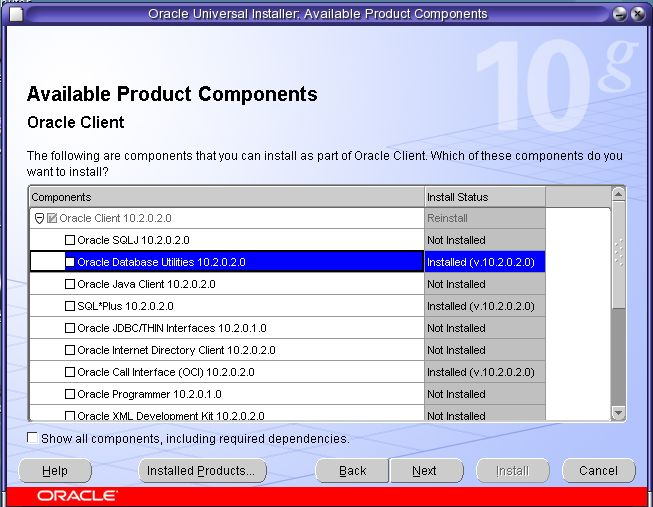Close the Oracle Universal Installer window

pos(638,14)
